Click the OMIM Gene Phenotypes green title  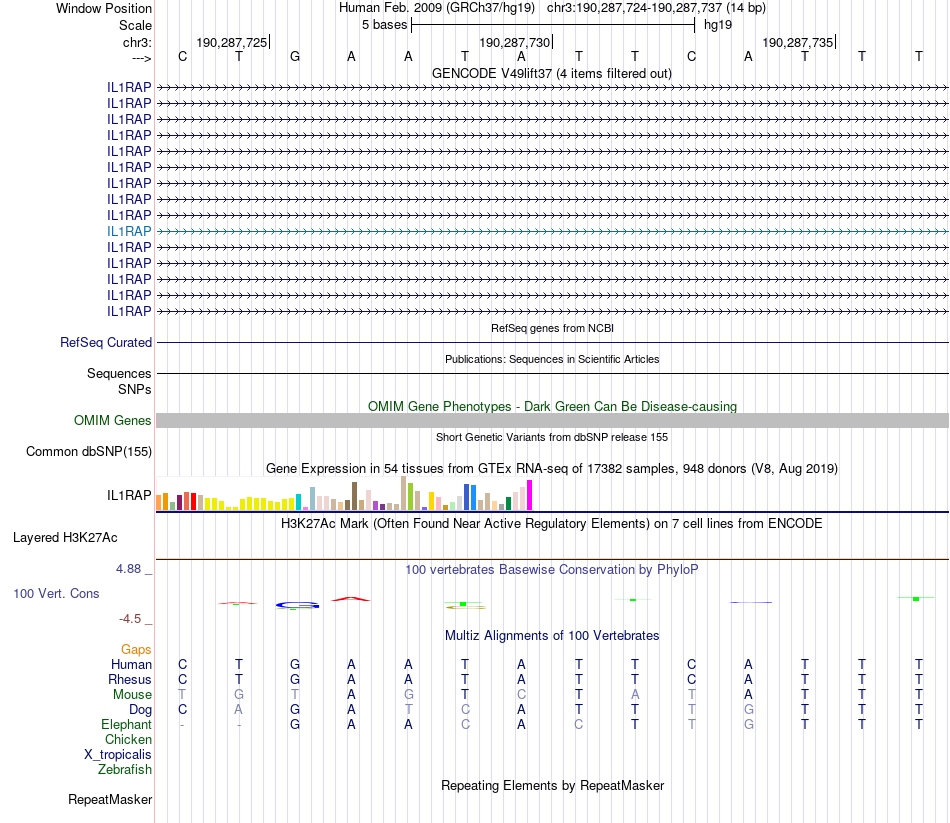(552, 407)
